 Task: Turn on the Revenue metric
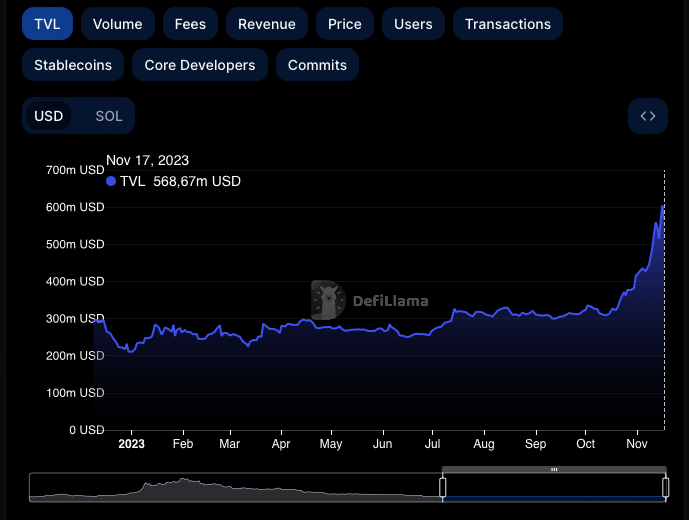(266, 24)
